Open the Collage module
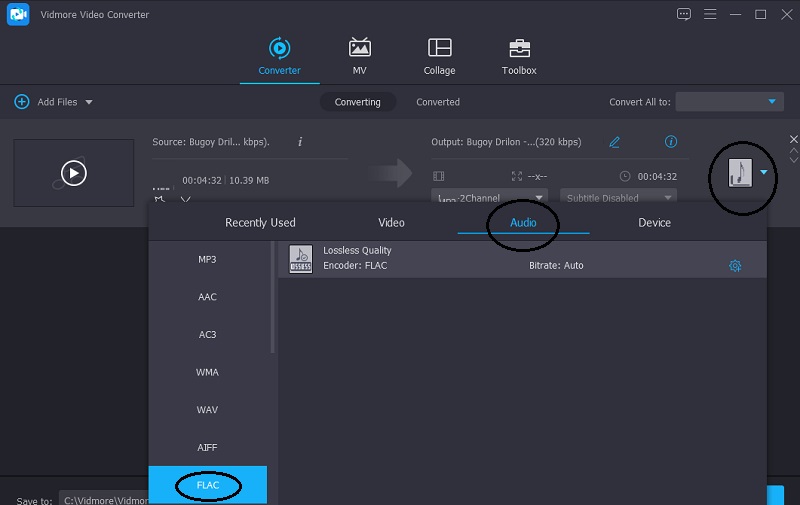 click(439, 48)
